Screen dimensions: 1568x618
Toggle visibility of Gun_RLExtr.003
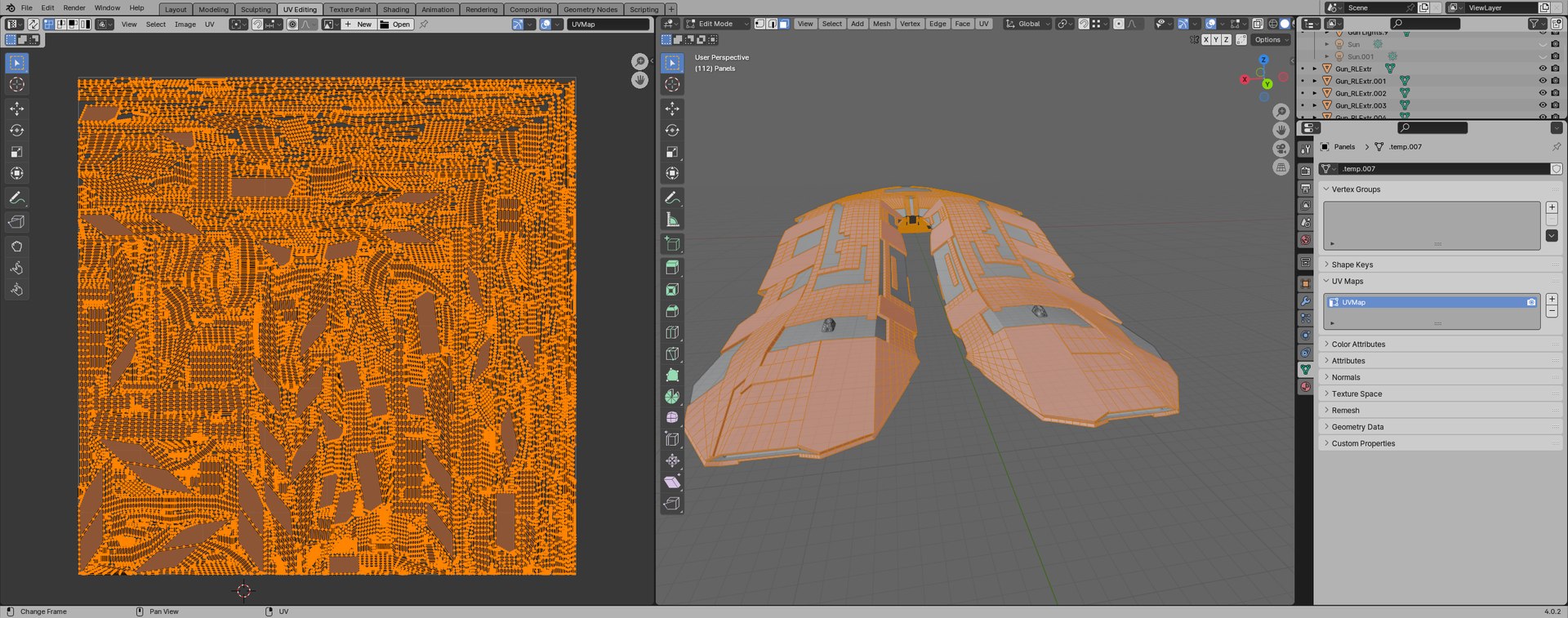pos(1543,105)
